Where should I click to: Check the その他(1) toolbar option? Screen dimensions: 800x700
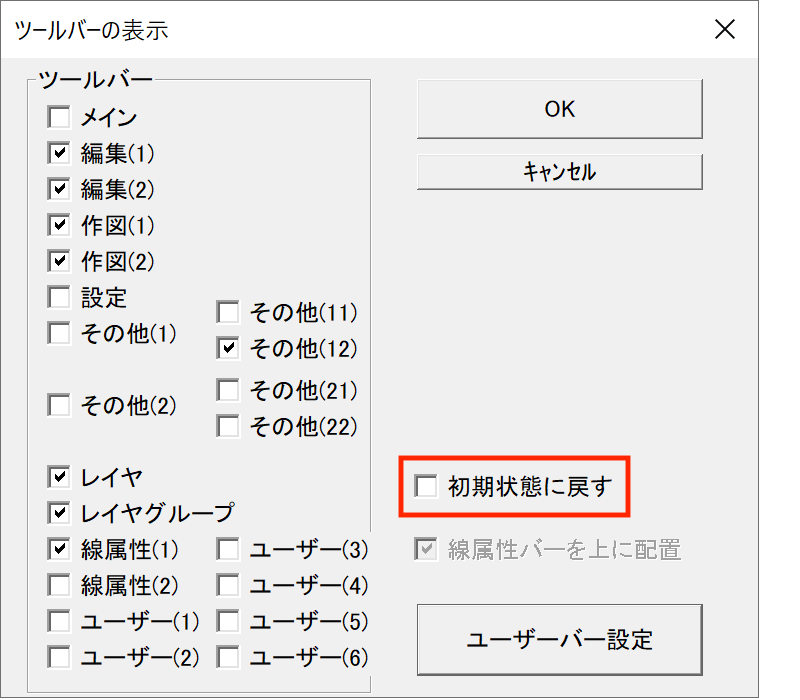(x=58, y=333)
